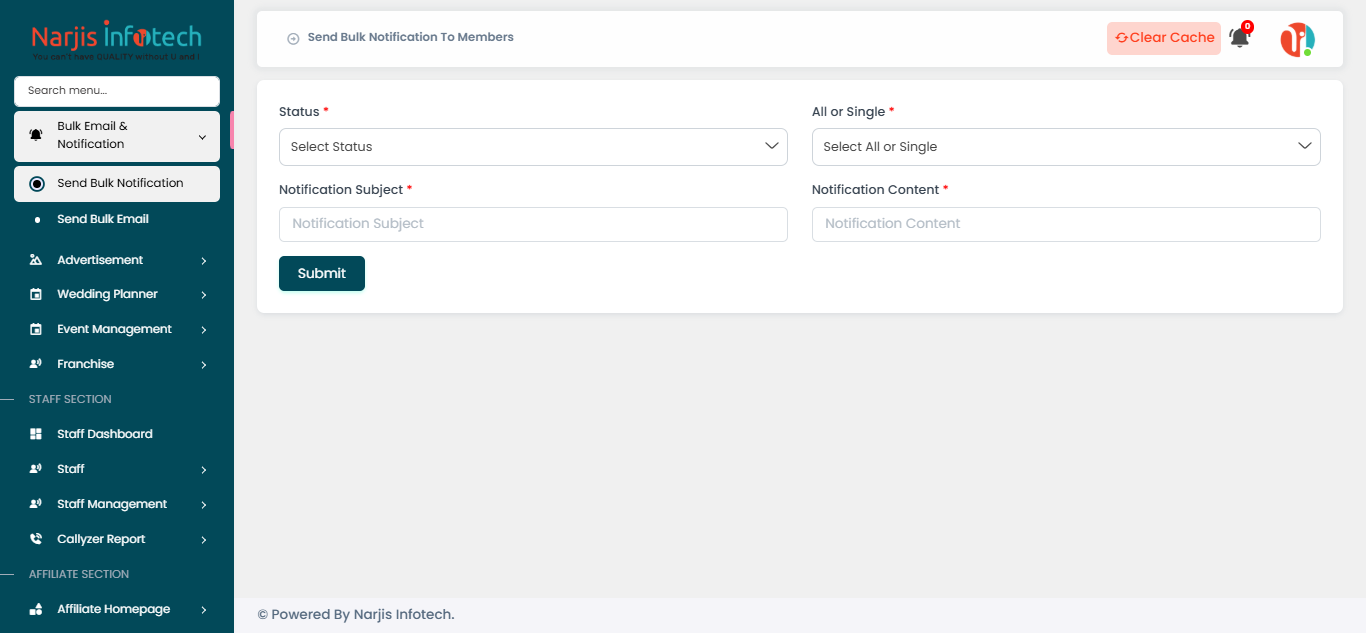This screenshot has height=633, width=1366.
Task: Expand the Affiliate Homepage submenu chevron
Action: [203, 610]
